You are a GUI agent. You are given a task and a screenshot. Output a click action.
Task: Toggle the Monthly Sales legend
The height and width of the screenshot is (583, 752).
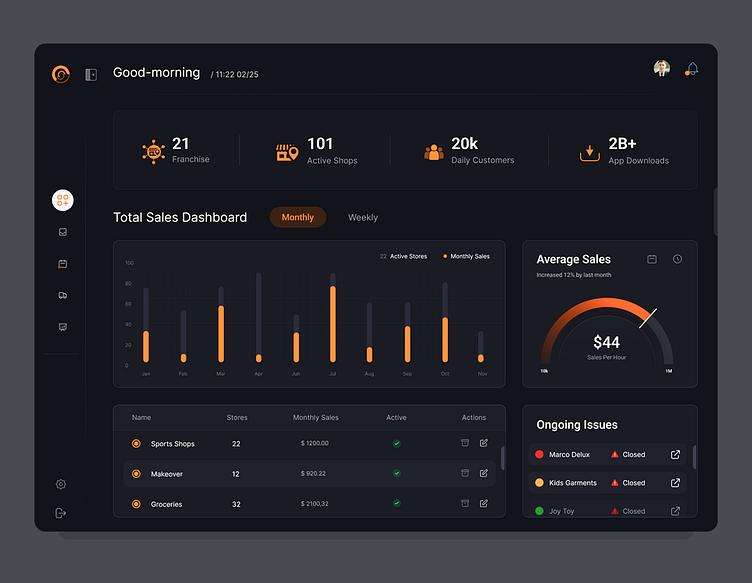pyautogui.click(x=466, y=257)
